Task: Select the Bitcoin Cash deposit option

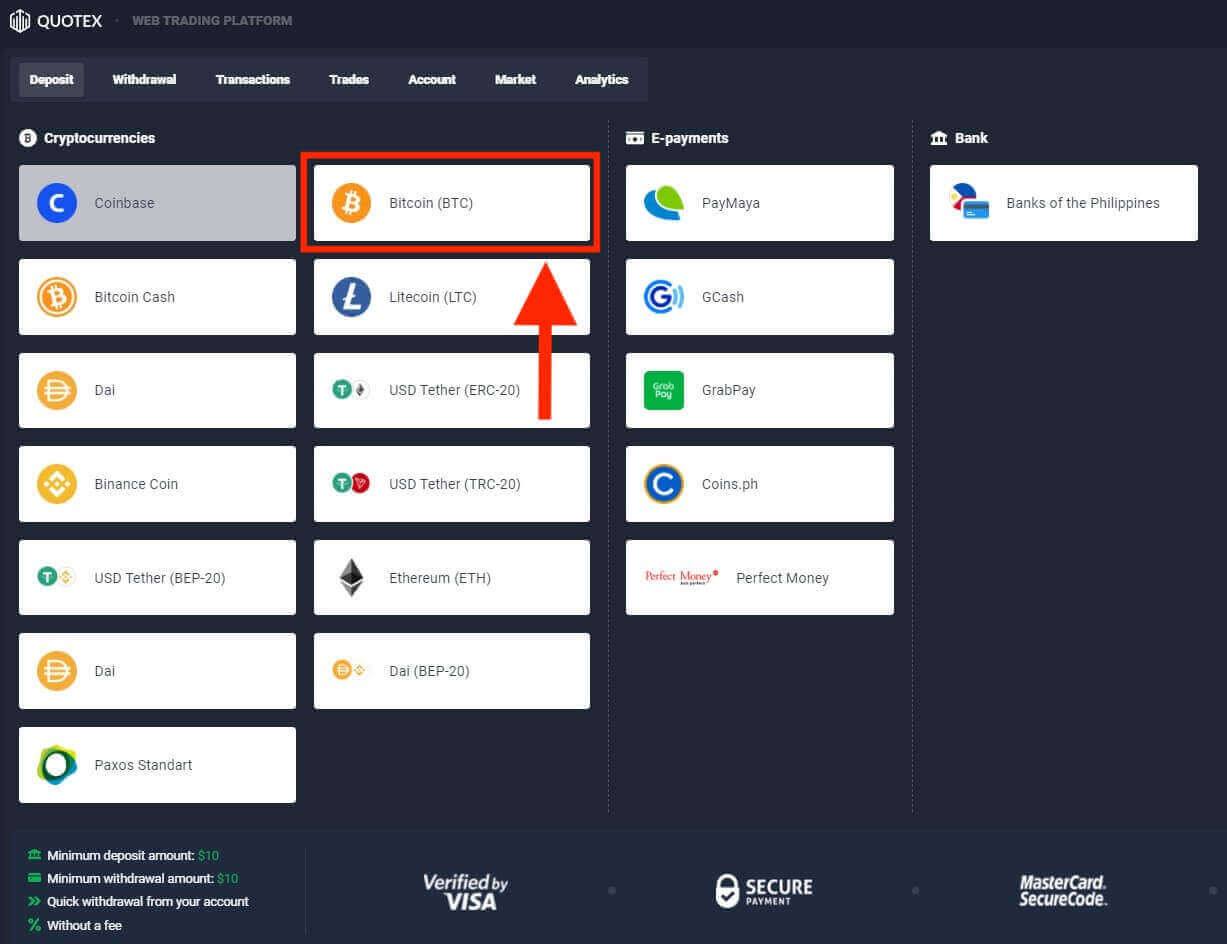Action: click(x=157, y=297)
